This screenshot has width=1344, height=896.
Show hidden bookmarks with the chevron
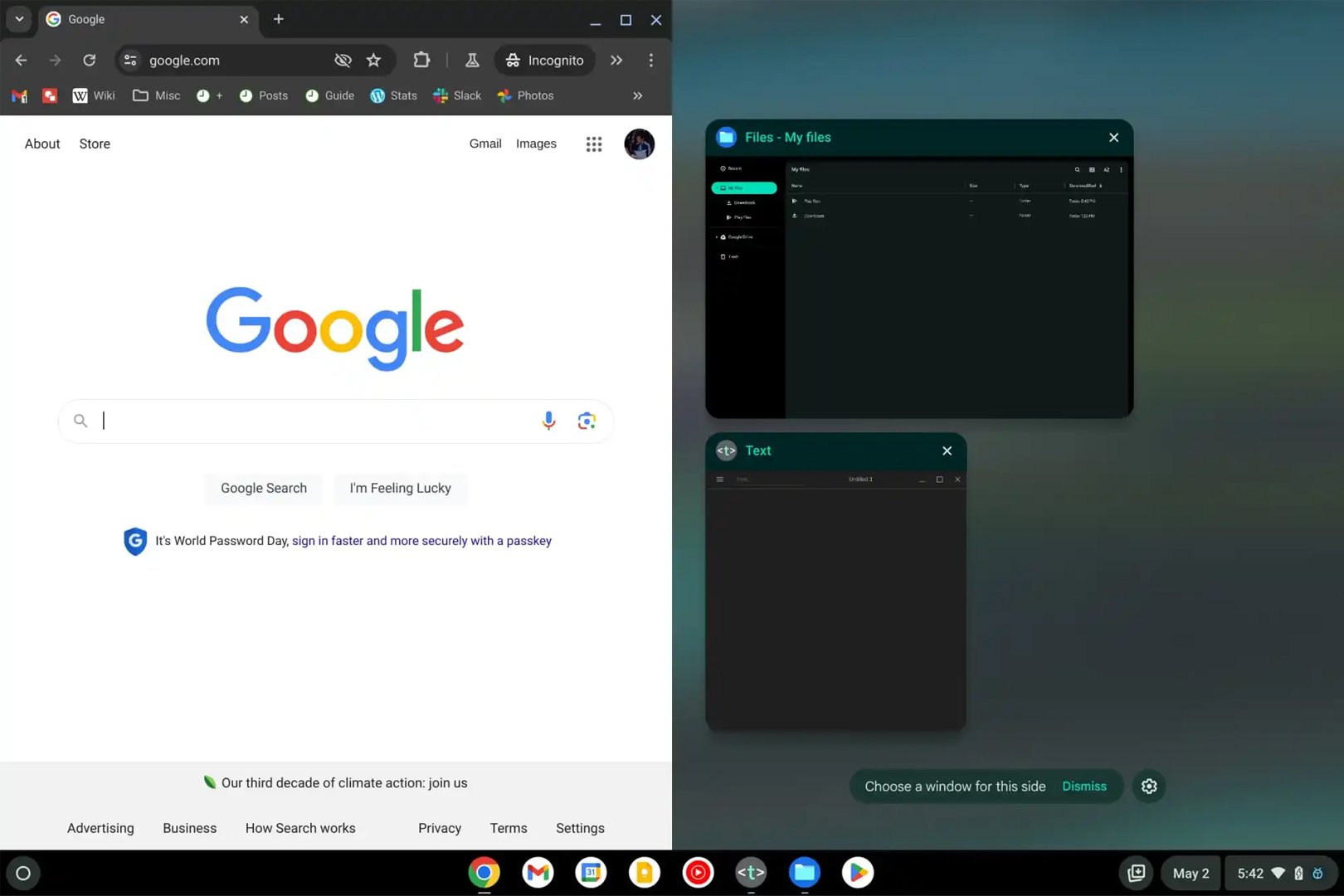coord(637,95)
